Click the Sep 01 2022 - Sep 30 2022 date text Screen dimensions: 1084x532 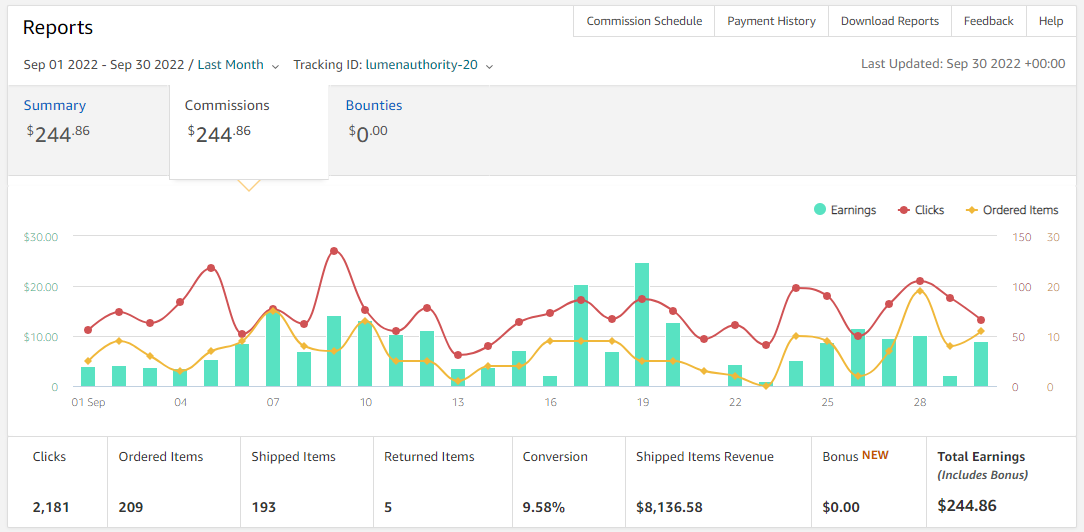pos(104,65)
